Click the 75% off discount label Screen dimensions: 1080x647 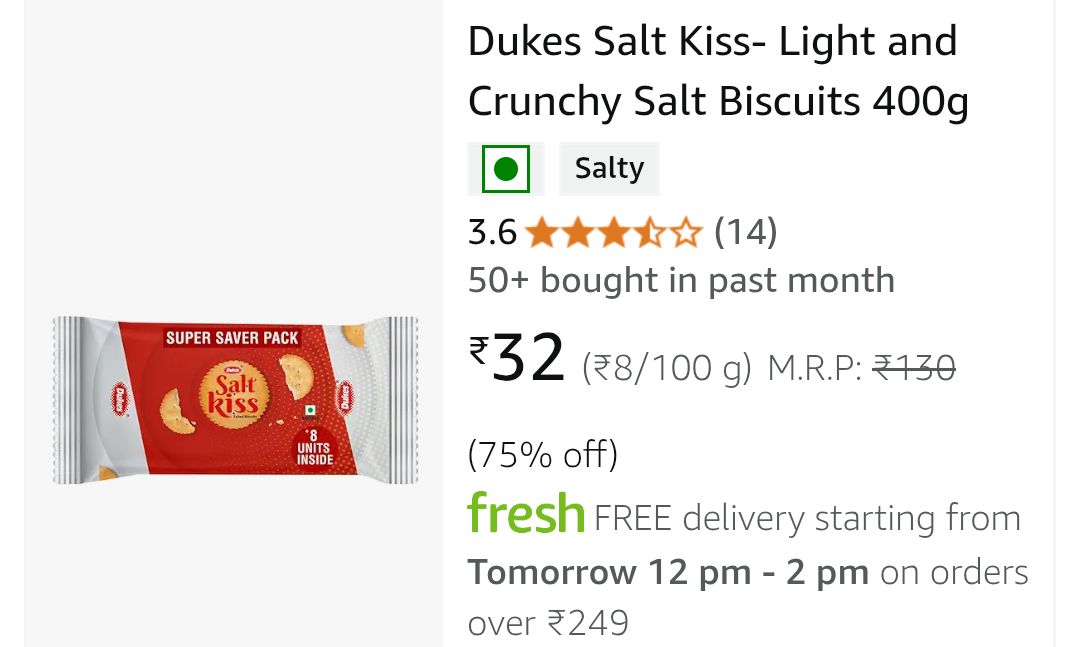point(543,455)
